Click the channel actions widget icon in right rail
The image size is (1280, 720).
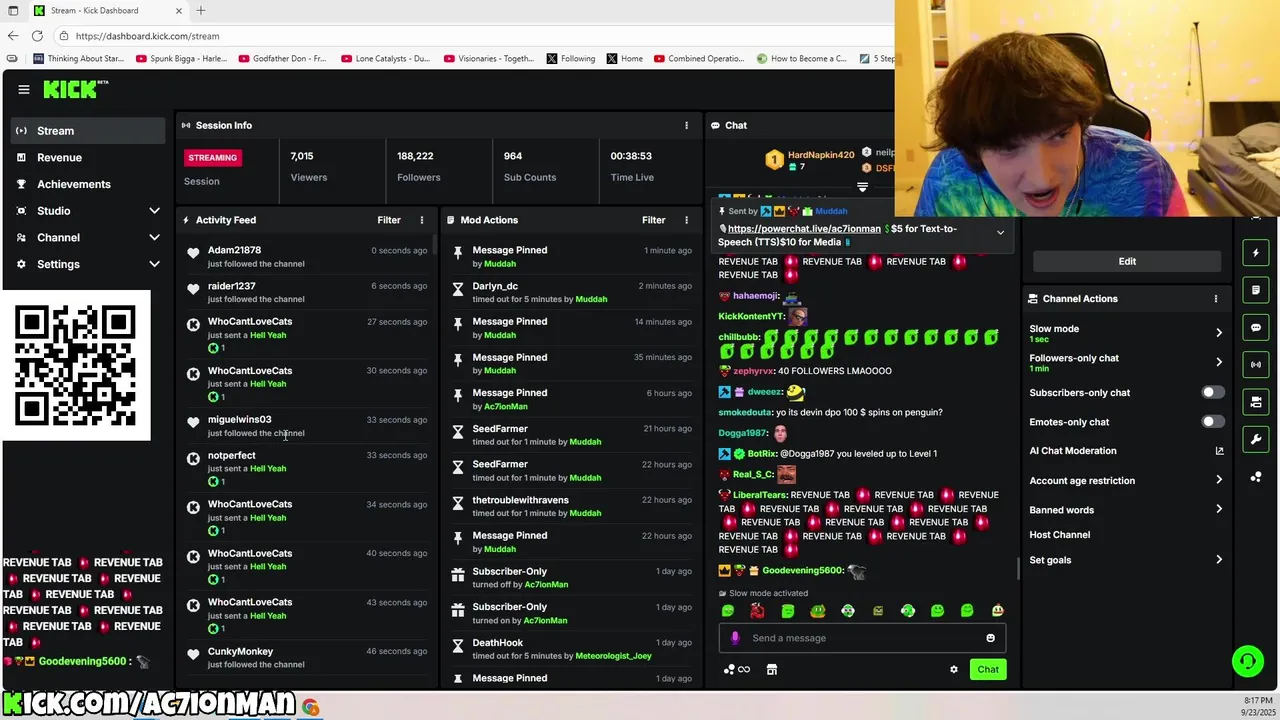coord(1256,402)
